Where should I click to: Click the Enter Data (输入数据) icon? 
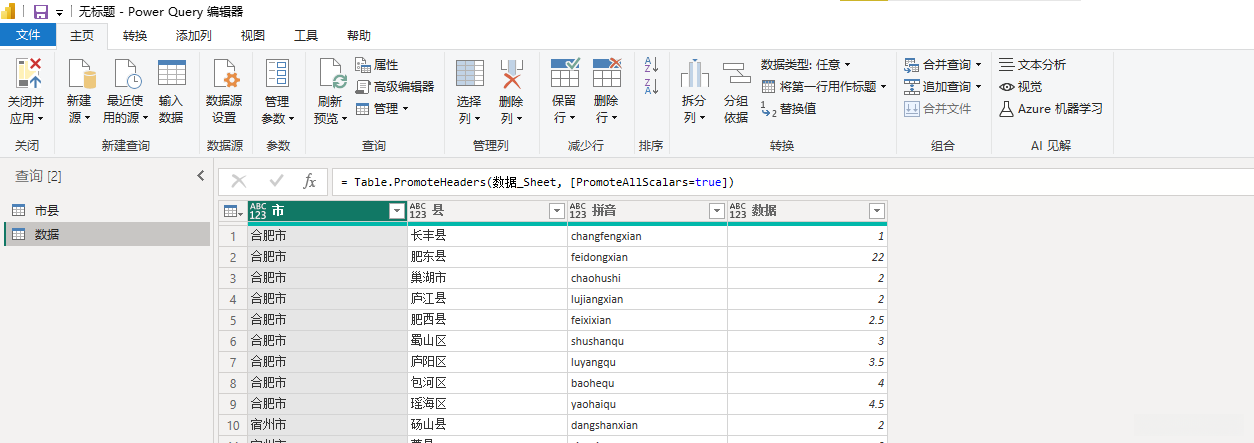pyautogui.click(x=171, y=73)
